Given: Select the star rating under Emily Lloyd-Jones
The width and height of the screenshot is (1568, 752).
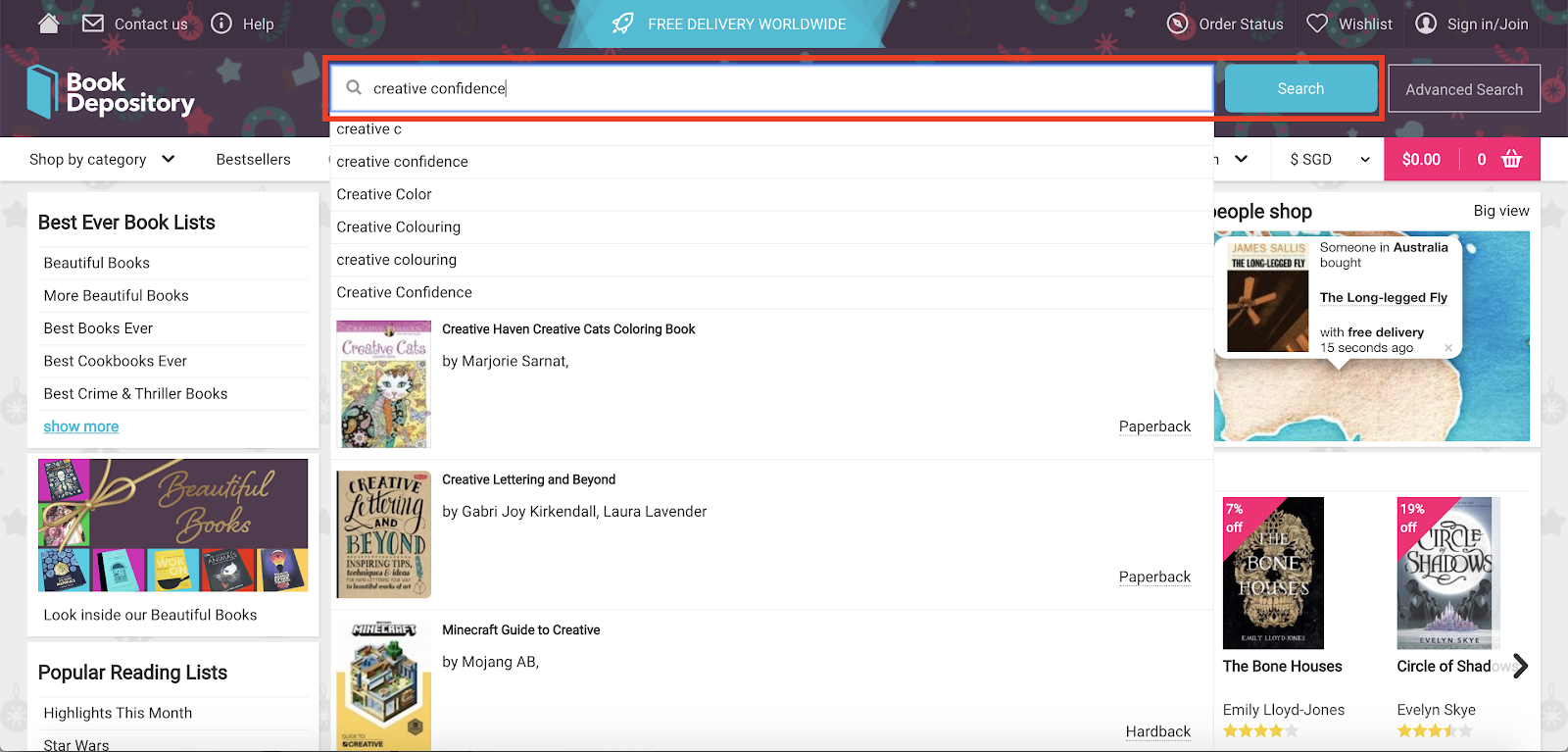Looking at the screenshot, I should (x=1260, y=730).
